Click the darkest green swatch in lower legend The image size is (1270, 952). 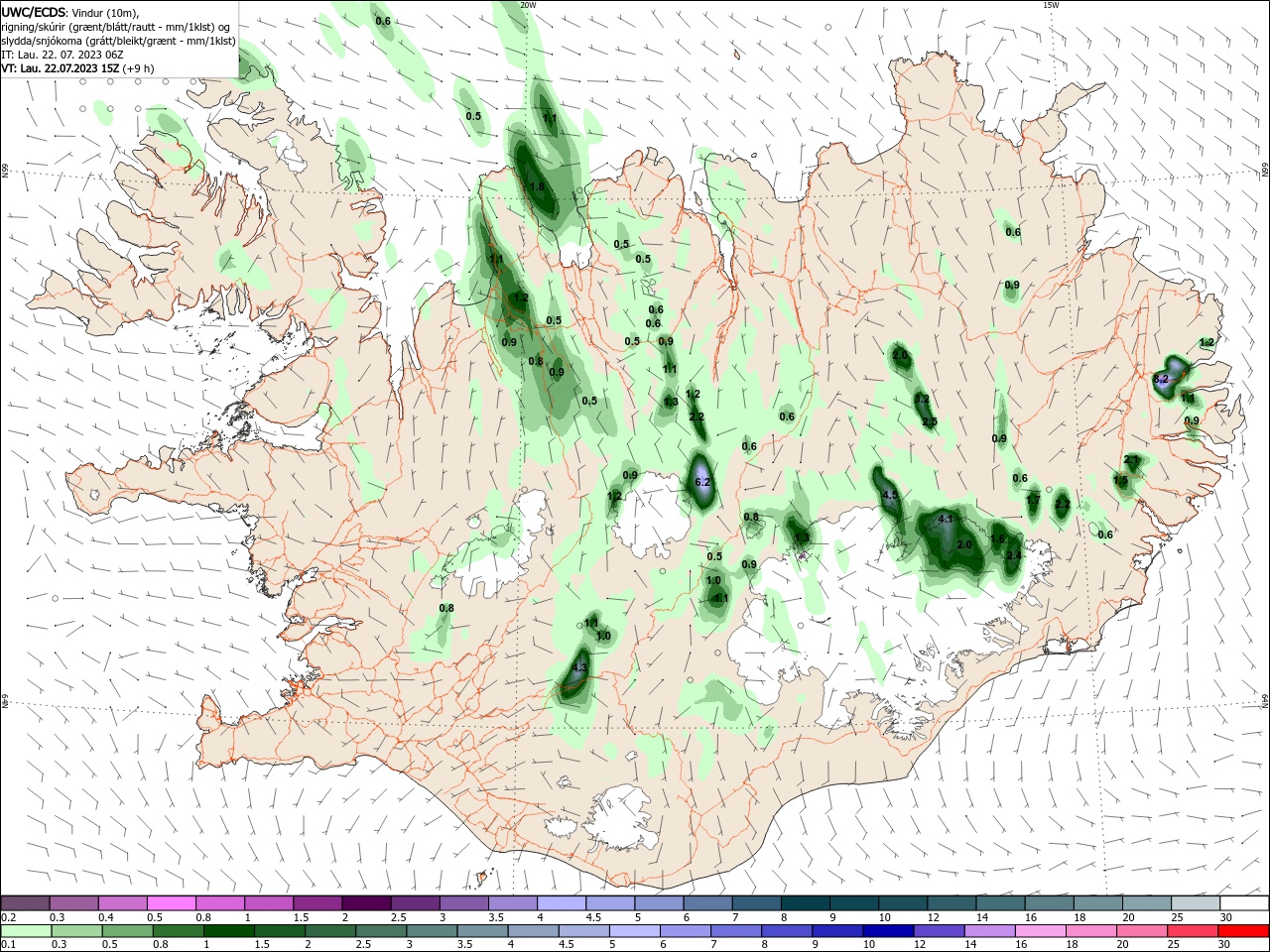[x=227, y=931]
